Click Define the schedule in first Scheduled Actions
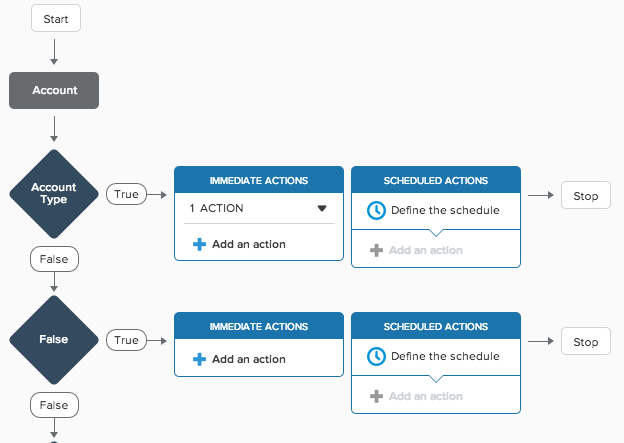The image size is (624, 443). pyautogui.click(x=445, y=210)
